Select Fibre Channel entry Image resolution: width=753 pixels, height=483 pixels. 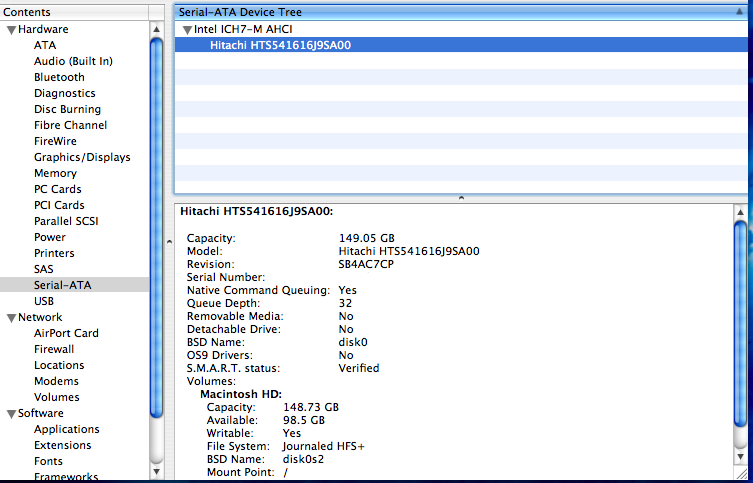pyautogui.click(x=70, y=125)
